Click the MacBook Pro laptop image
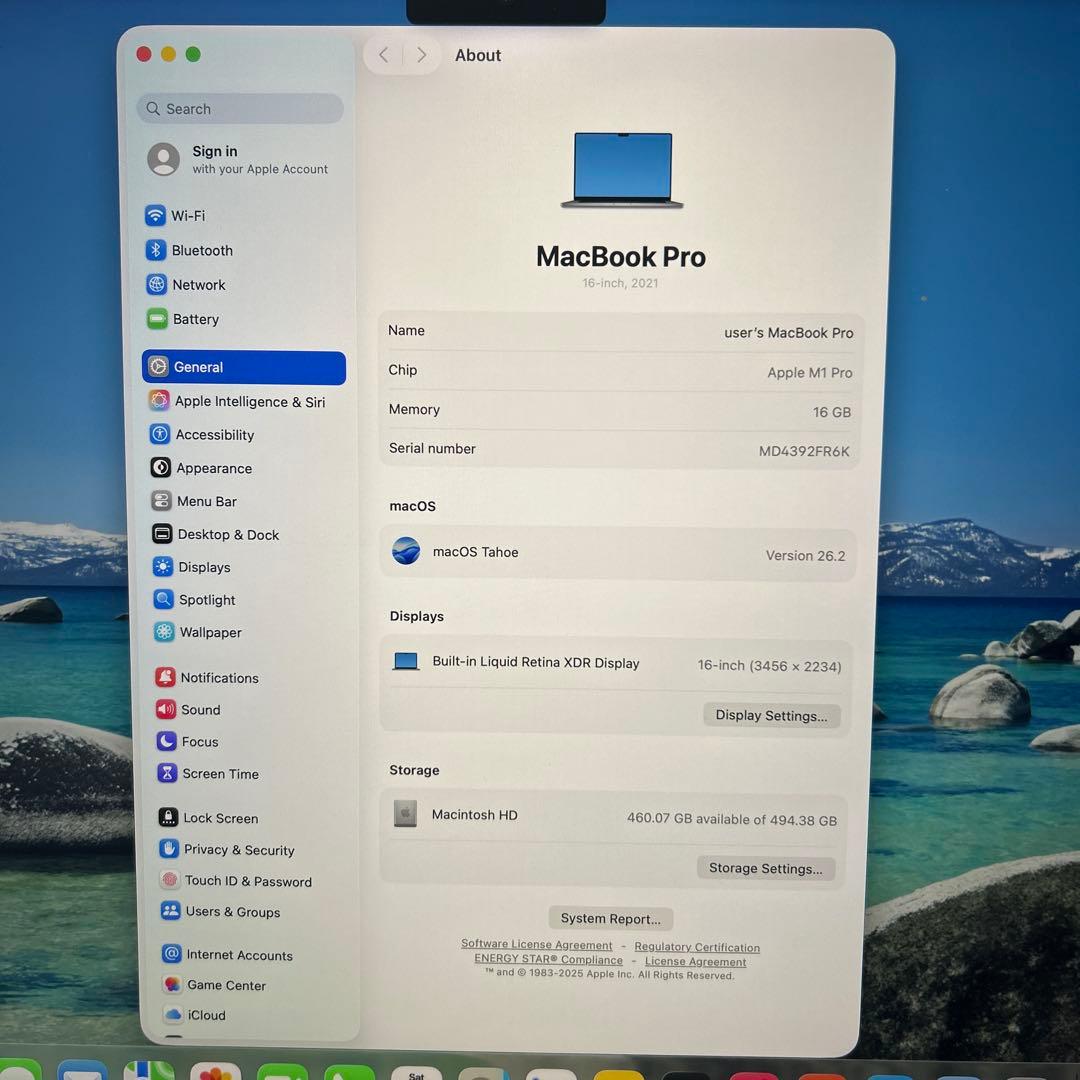The height and width of the screenshot is (1080, 1080). 623,170
